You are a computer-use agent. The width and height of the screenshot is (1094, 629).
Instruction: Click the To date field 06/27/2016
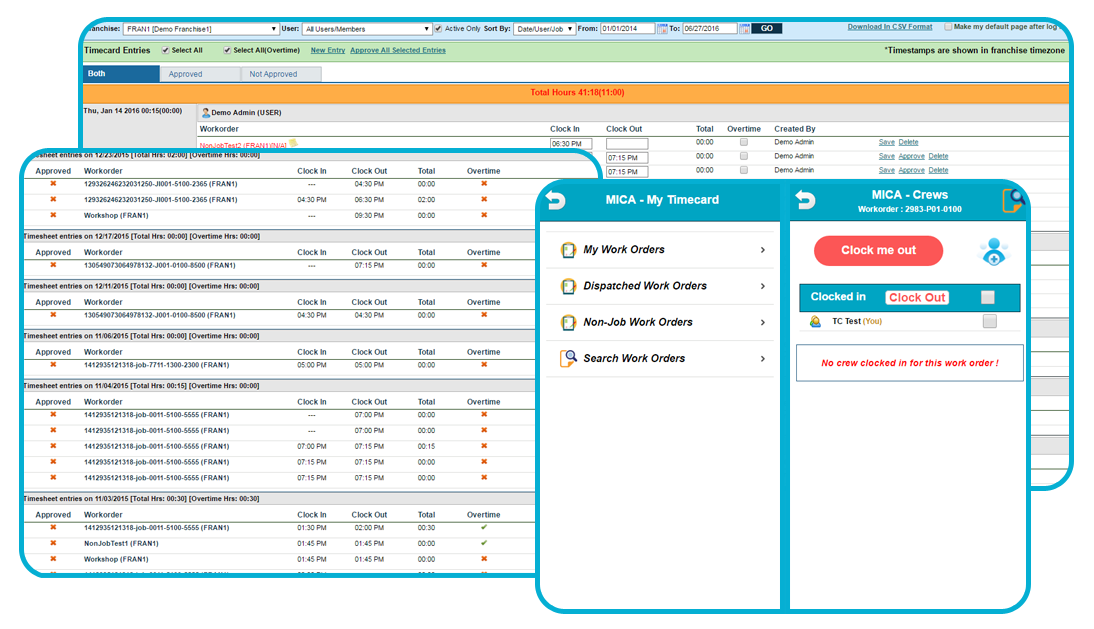[x=710, y=29]
